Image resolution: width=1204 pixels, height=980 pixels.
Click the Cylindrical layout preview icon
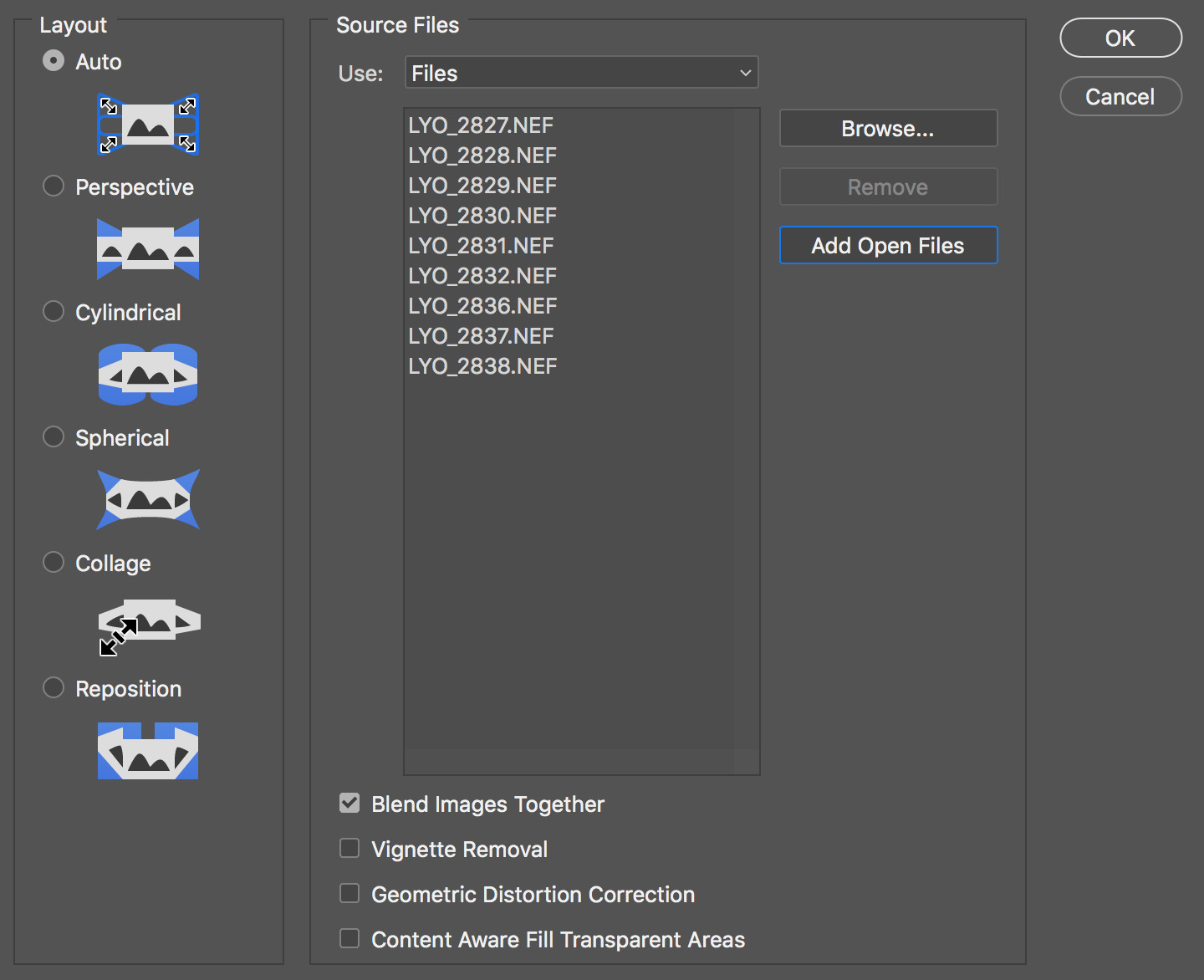[148, 375]
